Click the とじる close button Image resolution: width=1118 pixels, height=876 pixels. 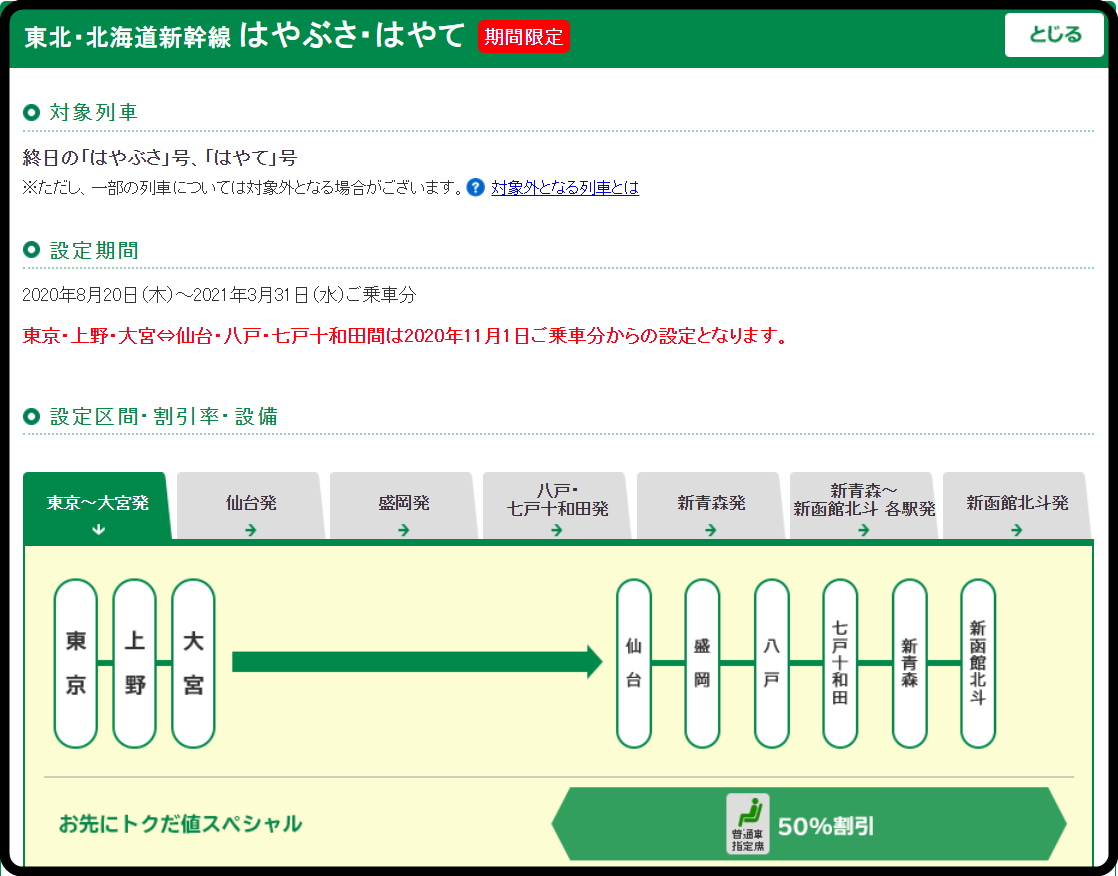[1054, 34]
